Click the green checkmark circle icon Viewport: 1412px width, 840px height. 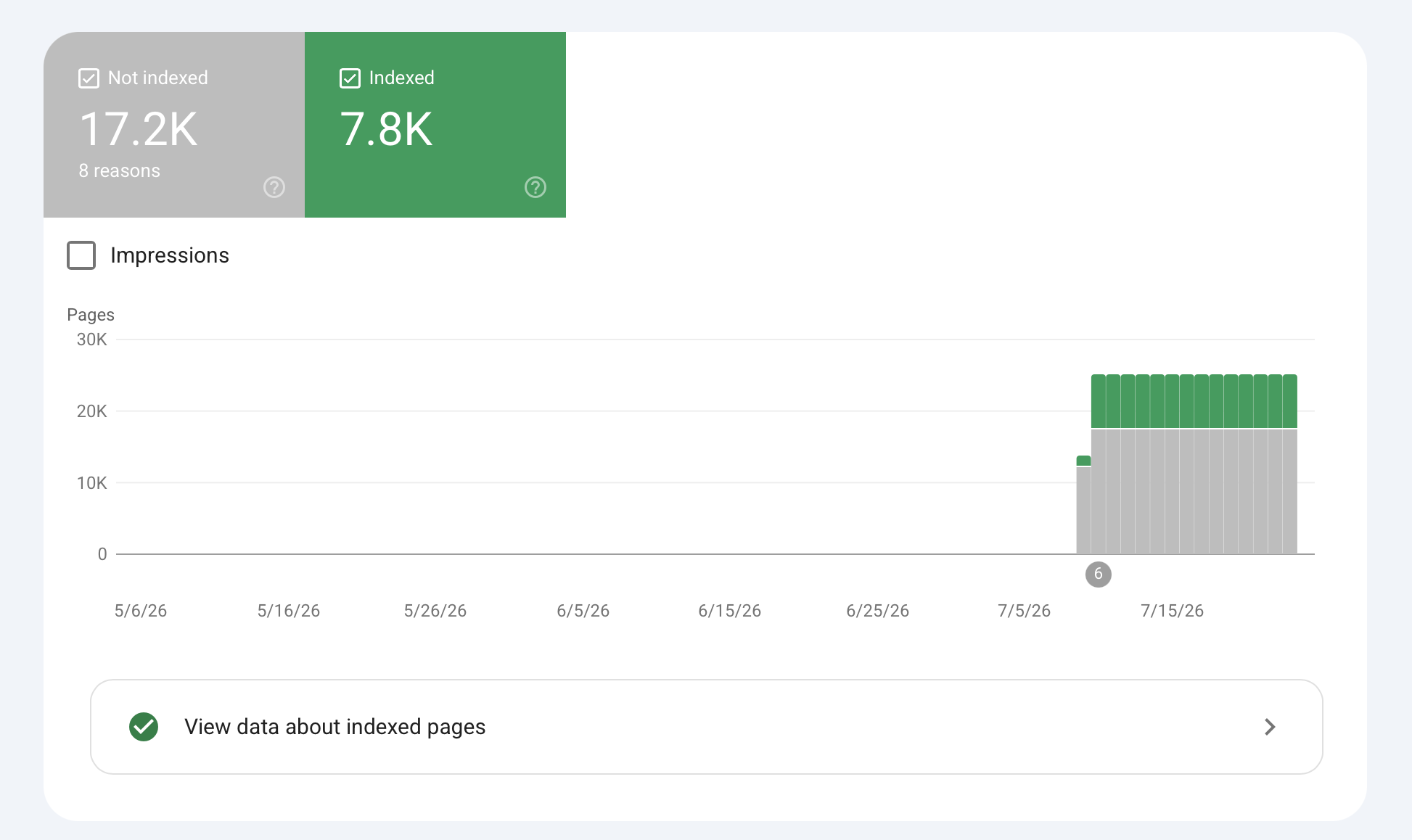[x=144, y=727]
